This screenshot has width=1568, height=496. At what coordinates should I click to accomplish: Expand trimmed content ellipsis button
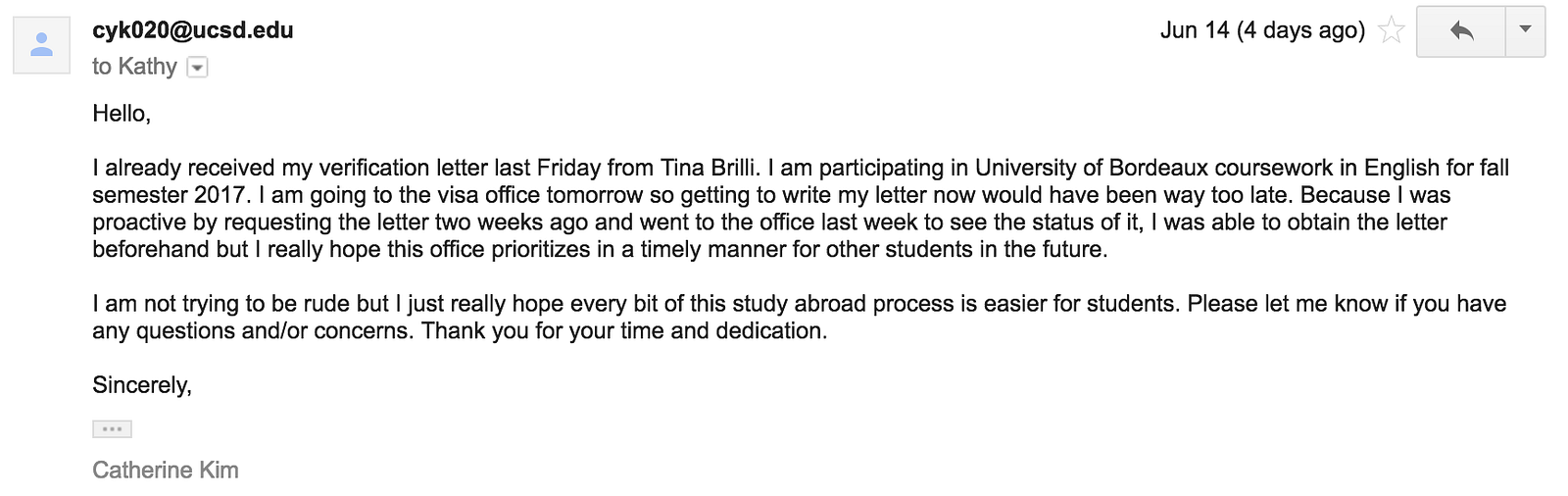pos(112,428)
